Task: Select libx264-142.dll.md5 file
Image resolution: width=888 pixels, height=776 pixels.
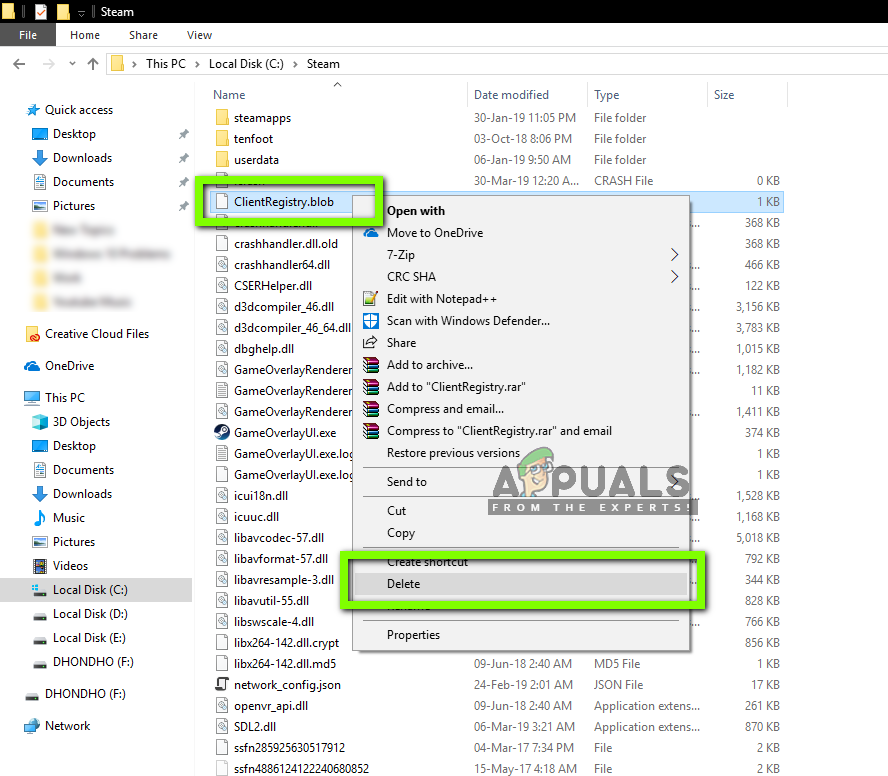Action: coord(285,664)
